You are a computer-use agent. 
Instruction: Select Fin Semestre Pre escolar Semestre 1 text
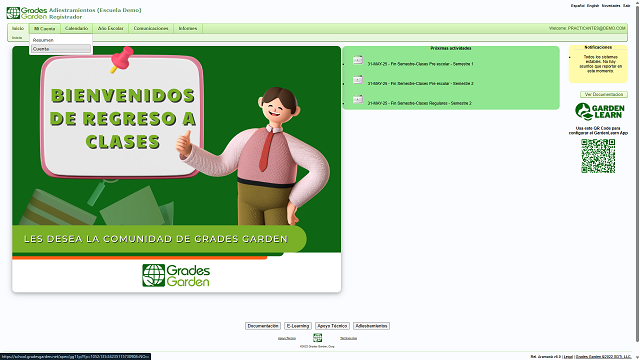pos(420,64)
